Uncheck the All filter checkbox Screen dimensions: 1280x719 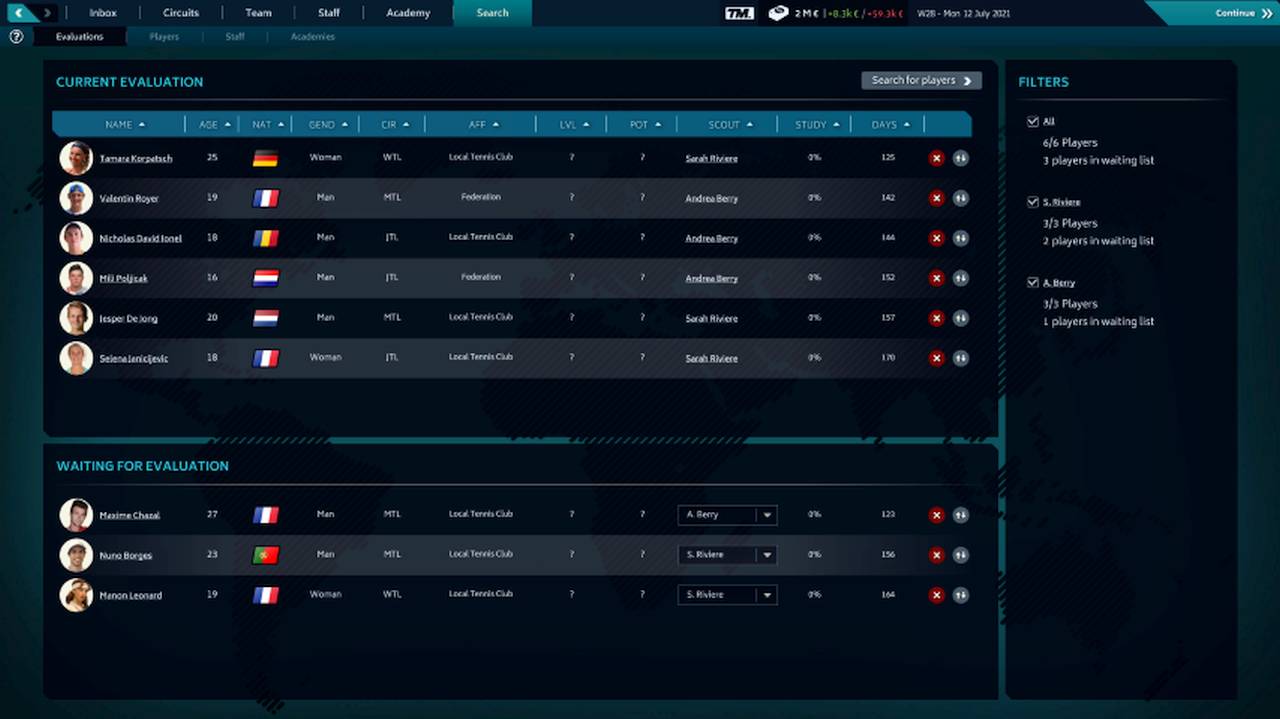tap(1033, 122)
